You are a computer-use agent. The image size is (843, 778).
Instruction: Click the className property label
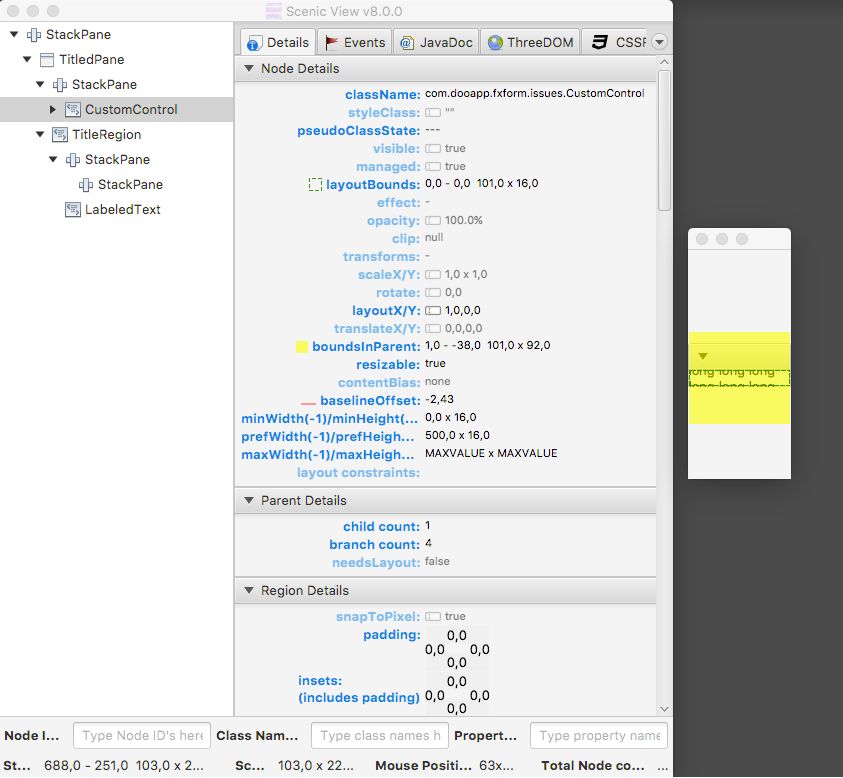coord(382,95)
